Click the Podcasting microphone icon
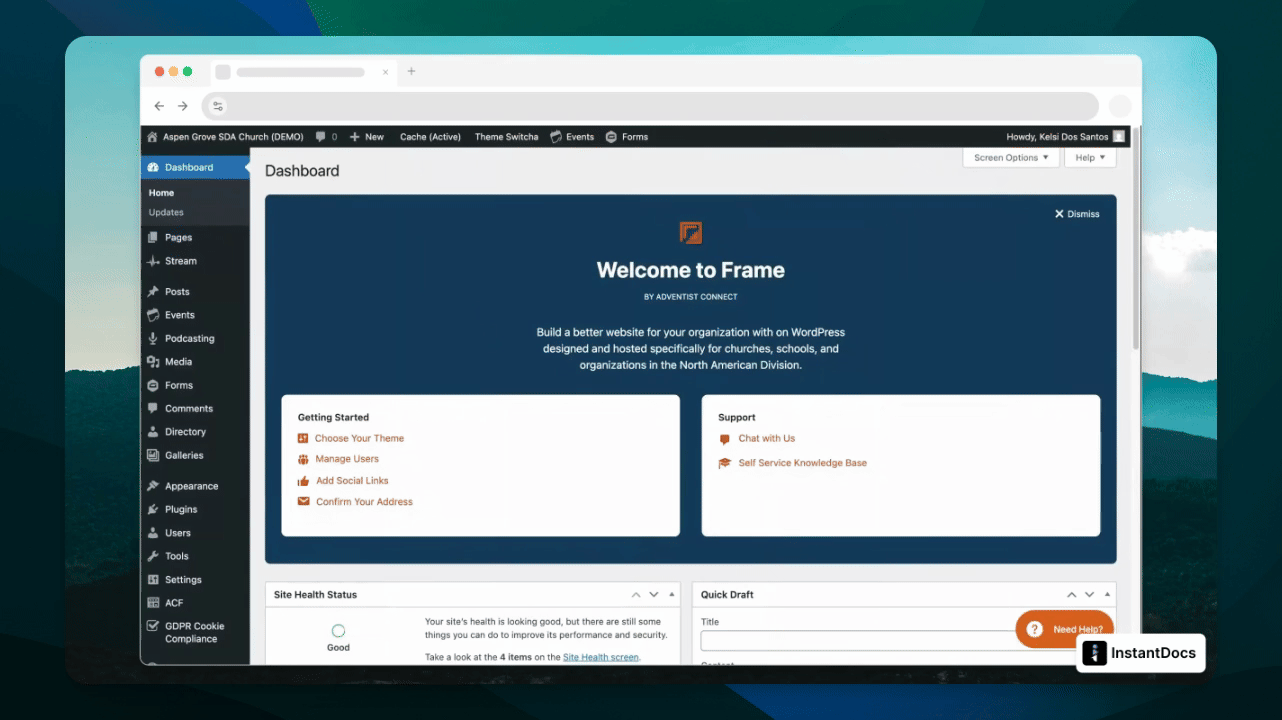The image size is (1282, 720). [x=153, y=339]
